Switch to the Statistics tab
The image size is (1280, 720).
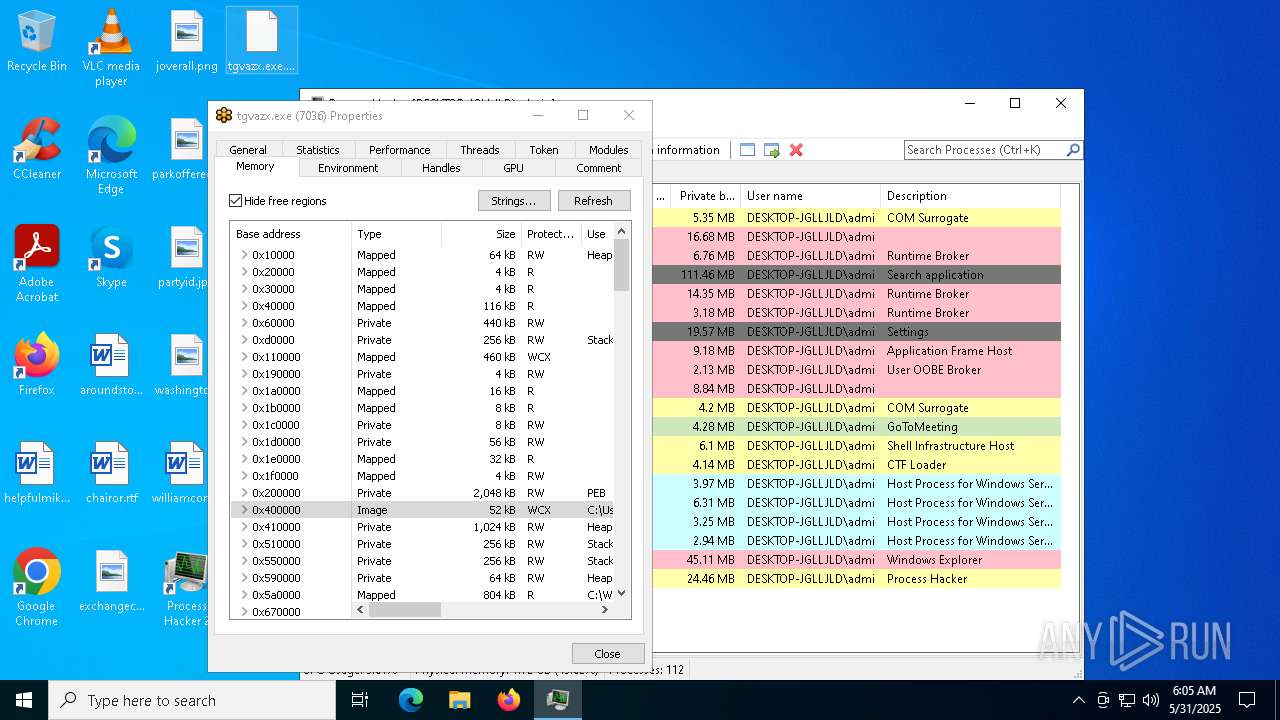318,150
